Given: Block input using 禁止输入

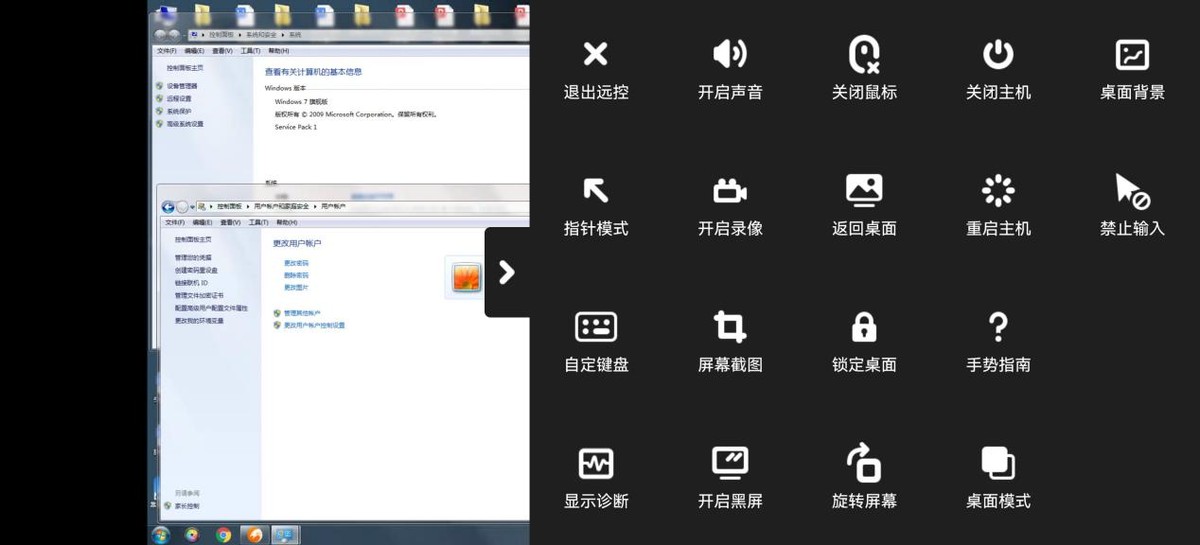Looking at the screenshot, I should (1132, 207).
